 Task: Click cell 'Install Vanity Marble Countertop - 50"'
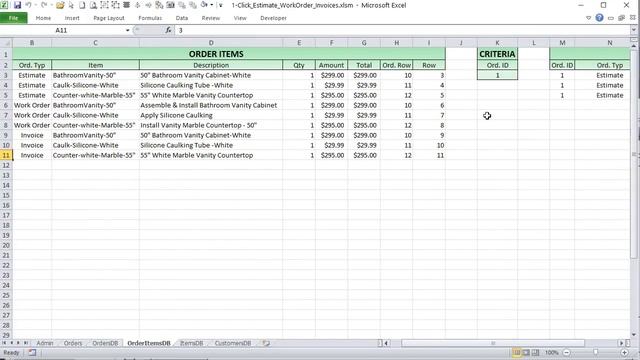coord(211,125)
